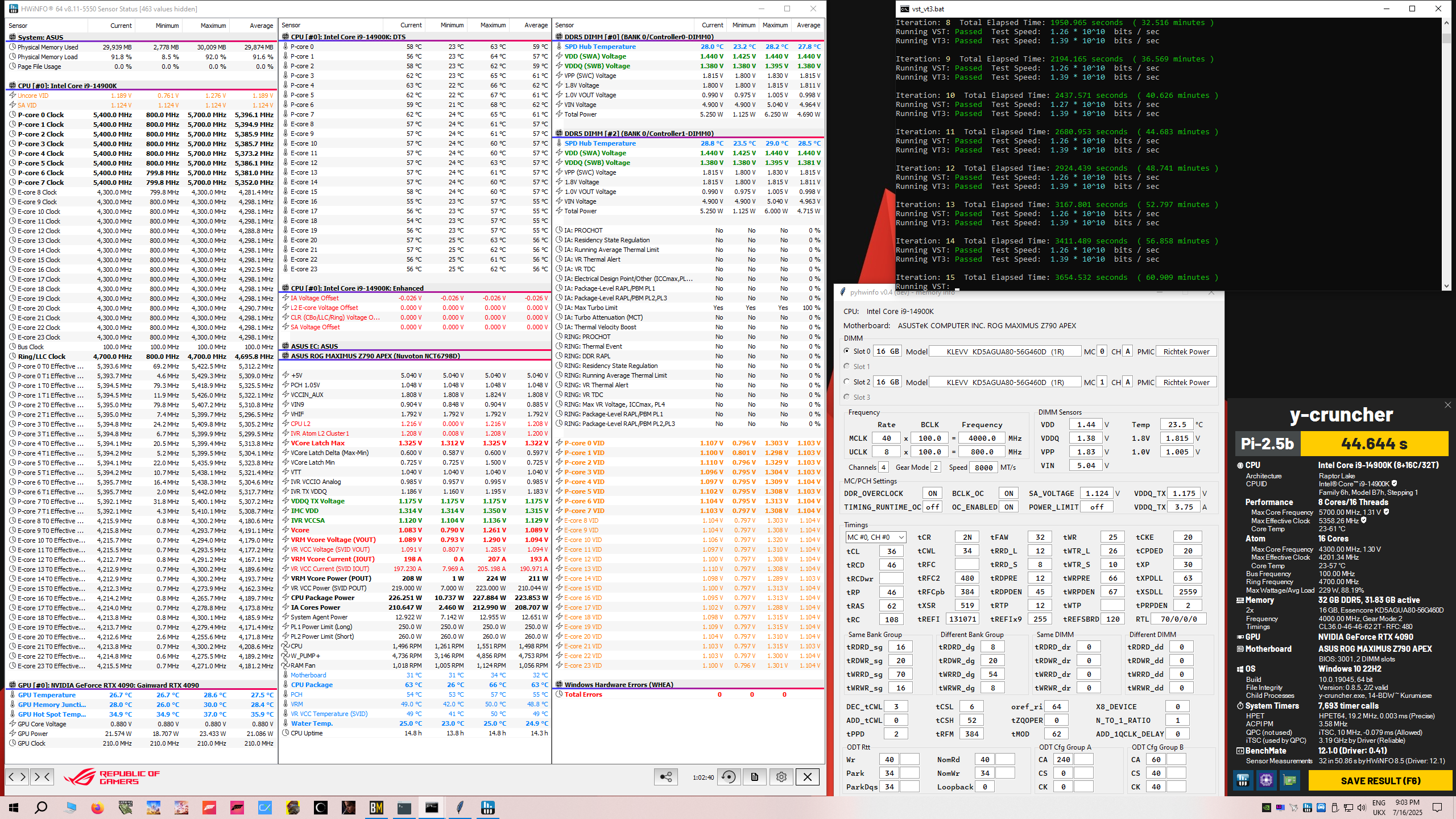Viewport: 1456px width, 819px height.
Task: Open Forza red taskbar icon
Action: point(209,808)
